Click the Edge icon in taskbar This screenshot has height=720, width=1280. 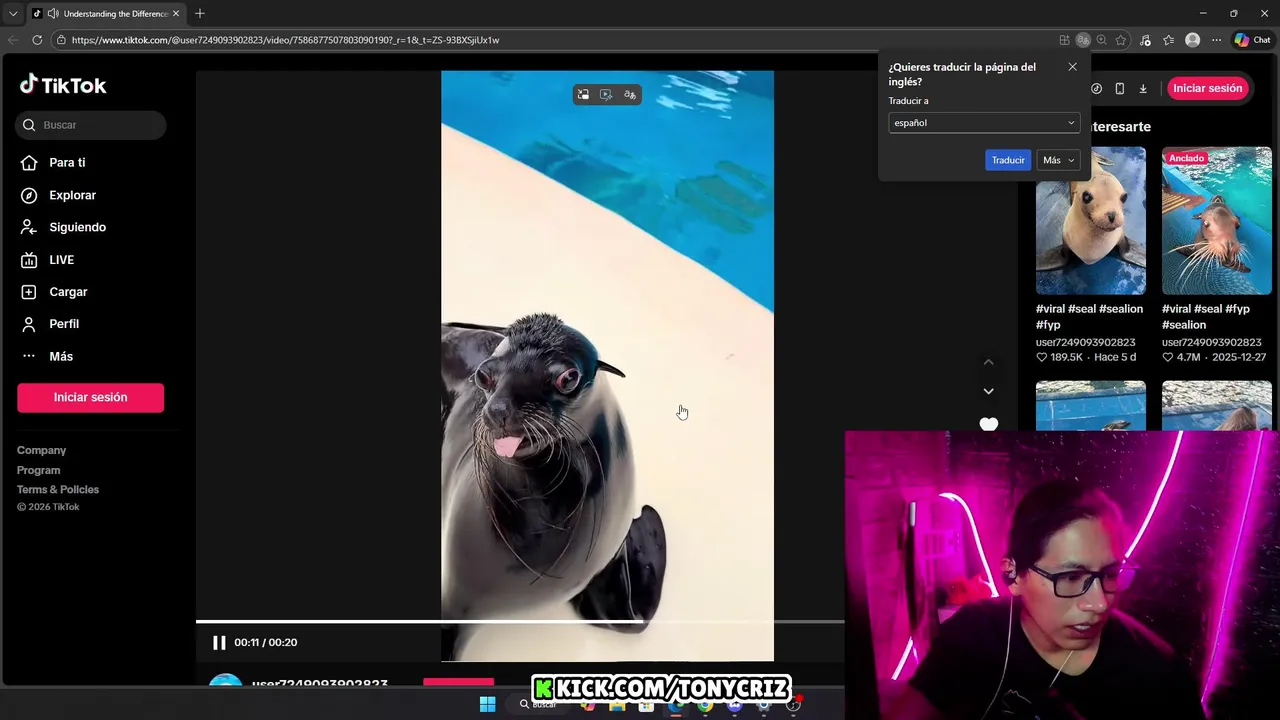click(676, 705)
